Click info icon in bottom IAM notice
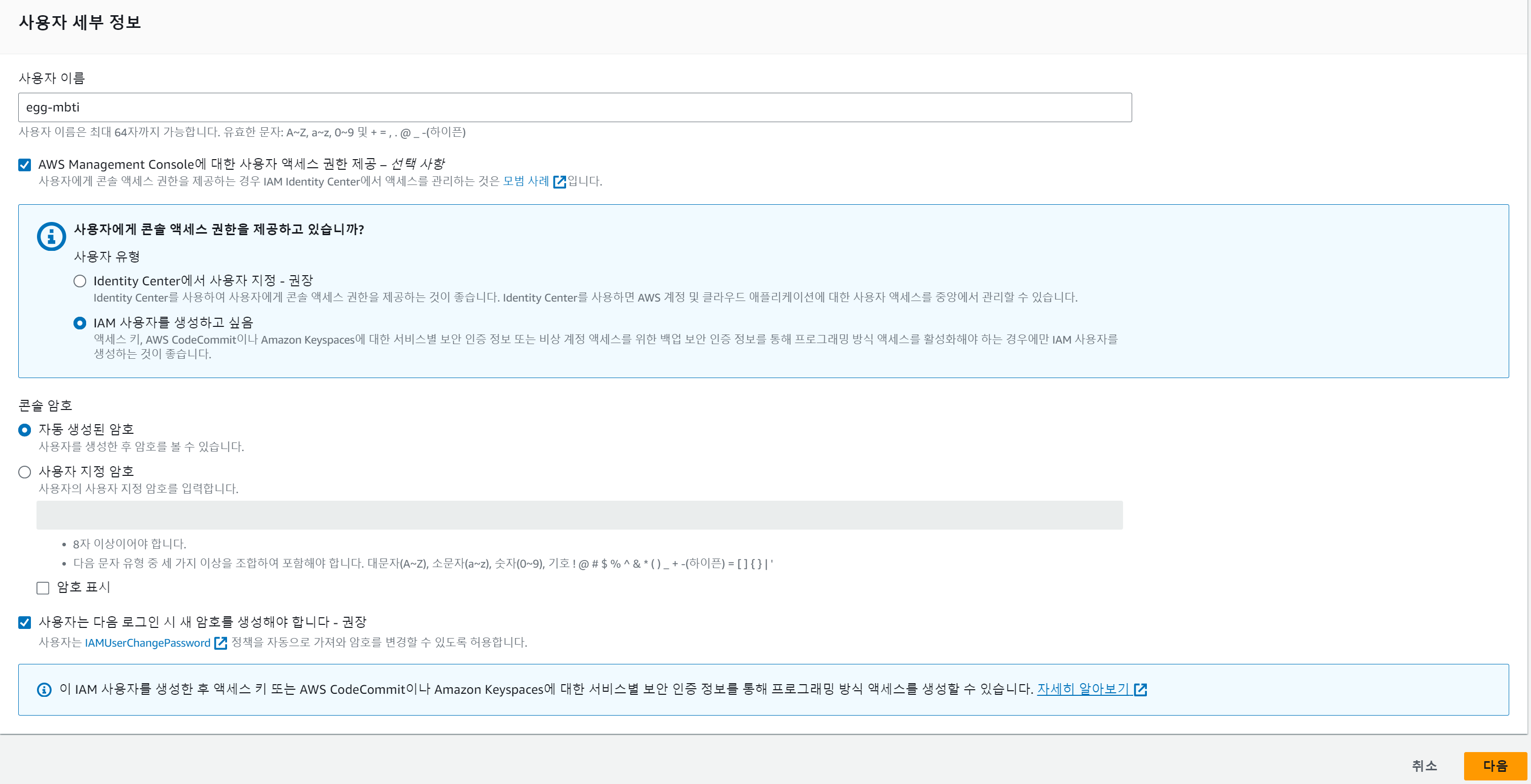 44,690
